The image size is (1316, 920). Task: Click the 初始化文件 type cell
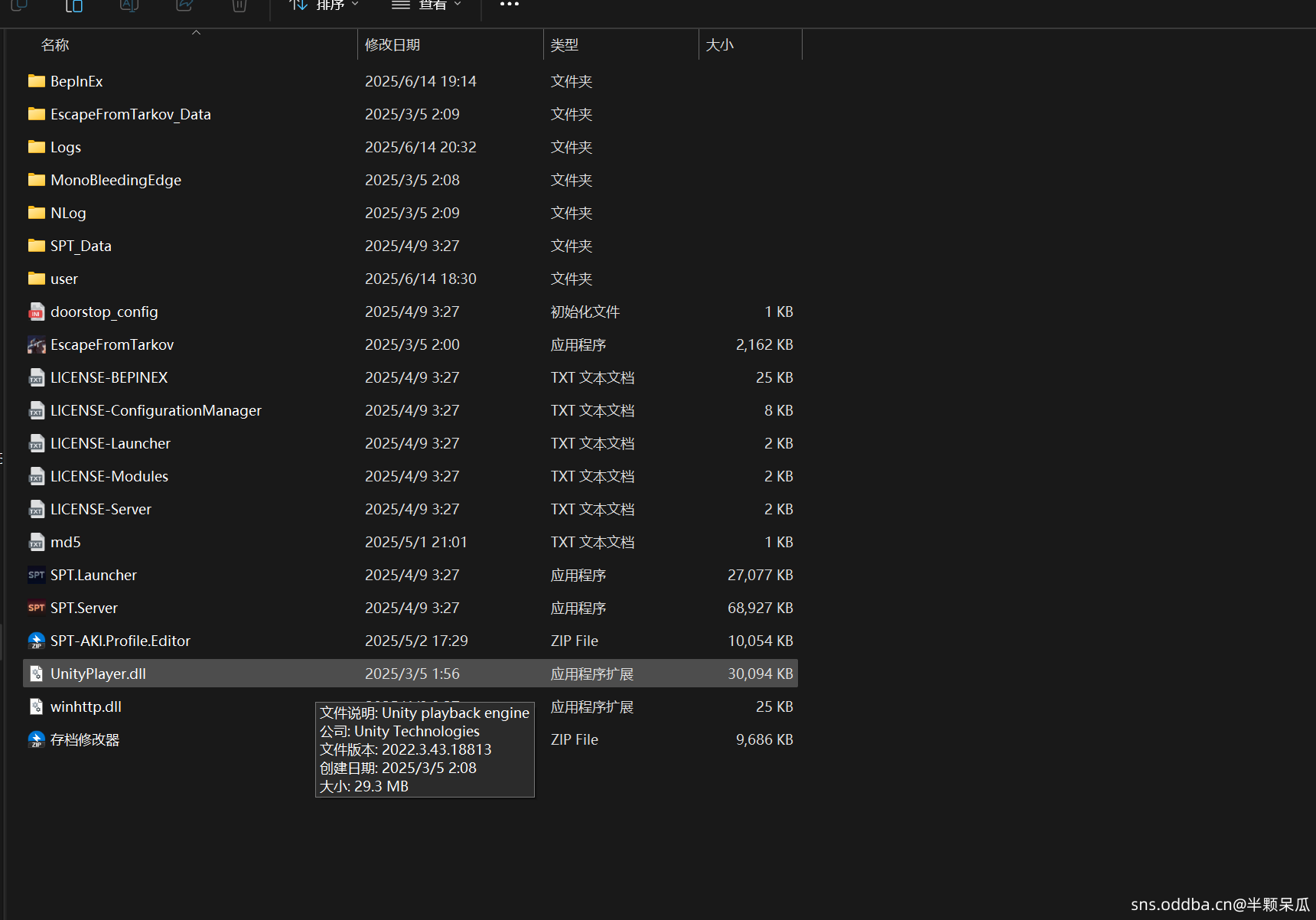585,312
